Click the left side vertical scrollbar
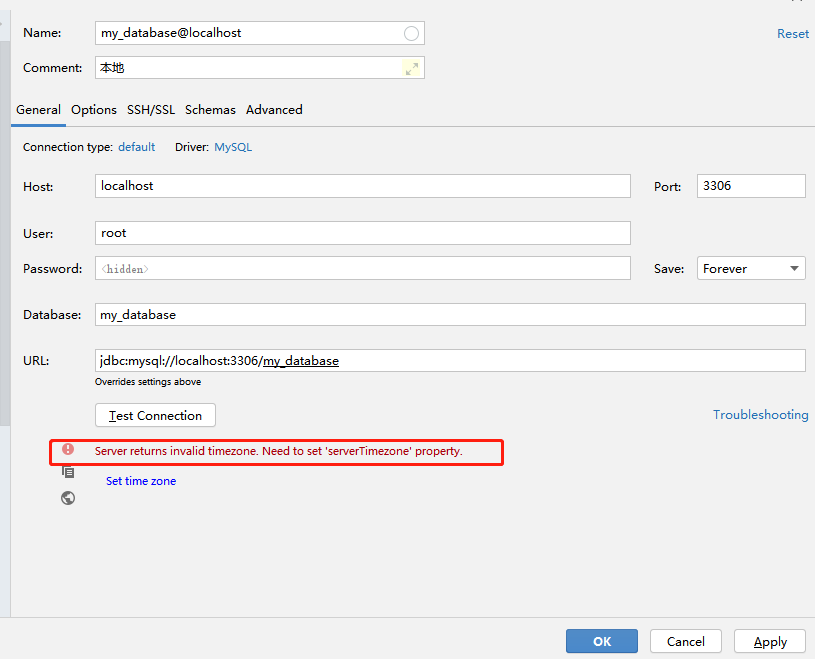The height and width of the screenshot is (659, 815). pyautogui.click(x=5, y=234)
